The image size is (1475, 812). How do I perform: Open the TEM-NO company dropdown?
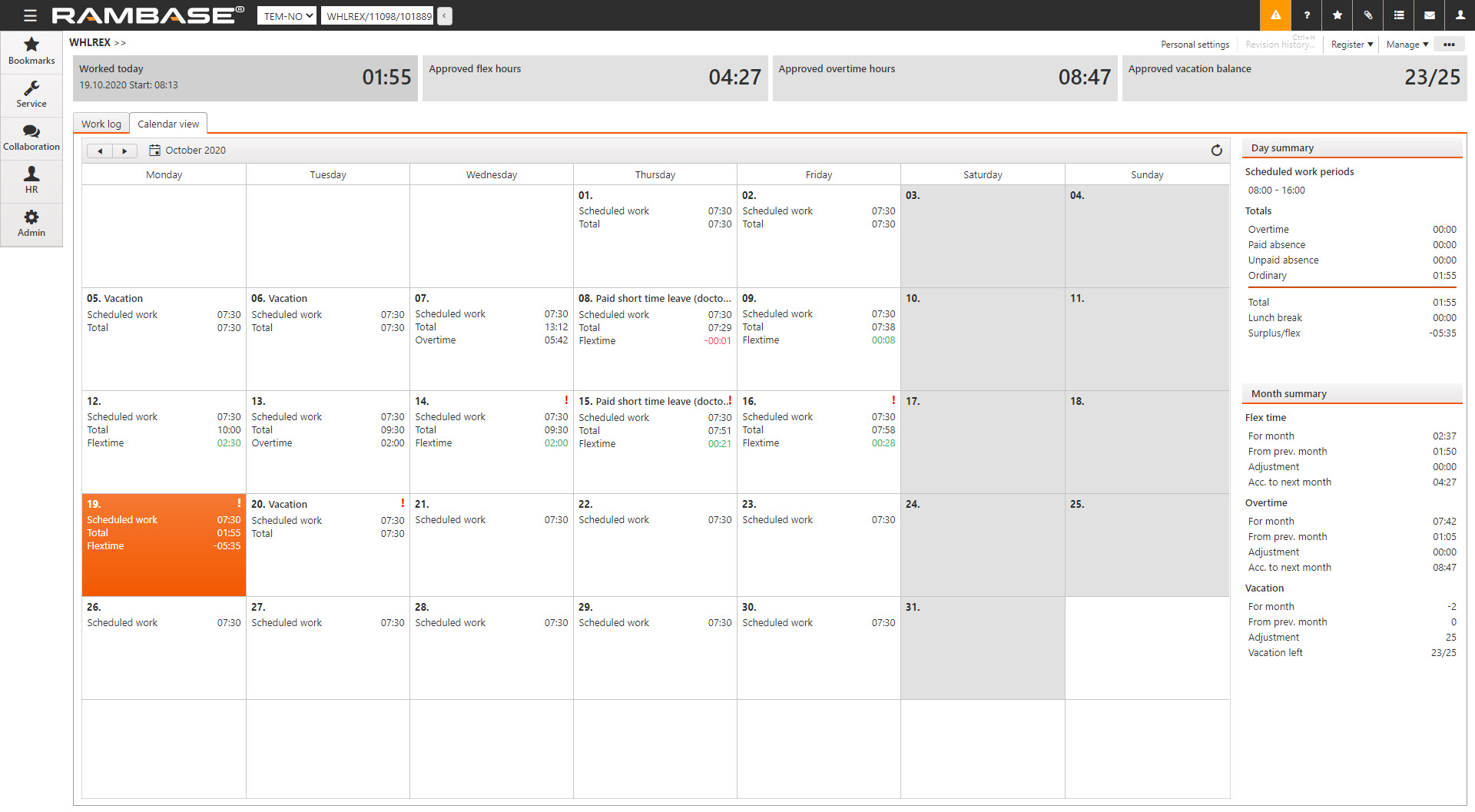[287, 16]
